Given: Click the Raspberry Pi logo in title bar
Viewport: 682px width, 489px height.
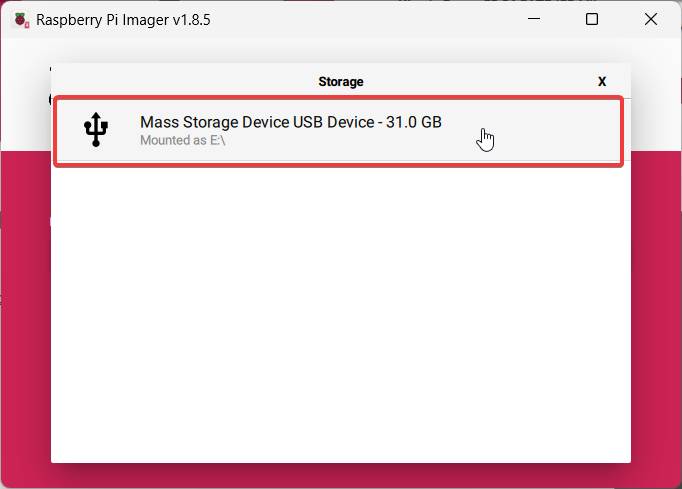Looking at the screenshot, I should click(x=20, y=19).
